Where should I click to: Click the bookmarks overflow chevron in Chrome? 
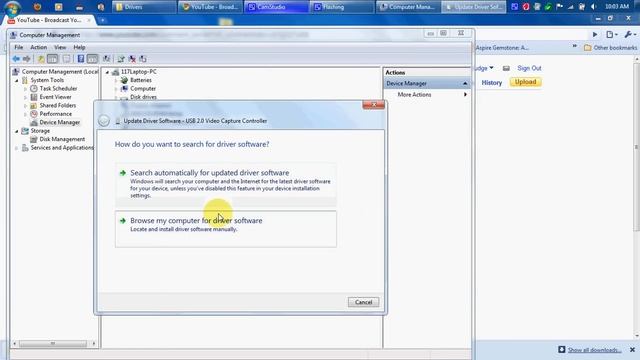coord(575,46)
